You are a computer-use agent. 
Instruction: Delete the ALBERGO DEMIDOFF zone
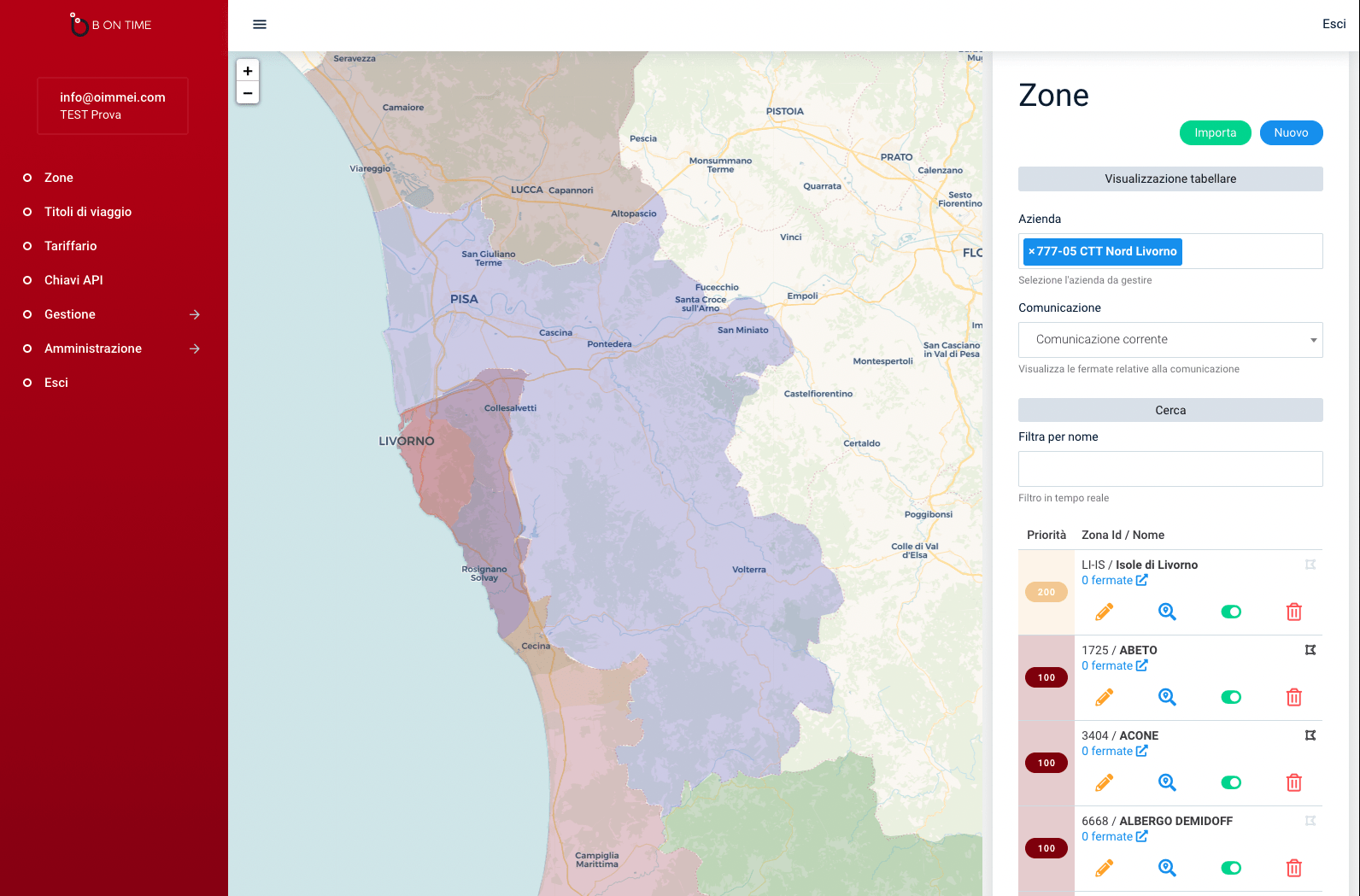pyautogui.click(x=1294, y=868)
